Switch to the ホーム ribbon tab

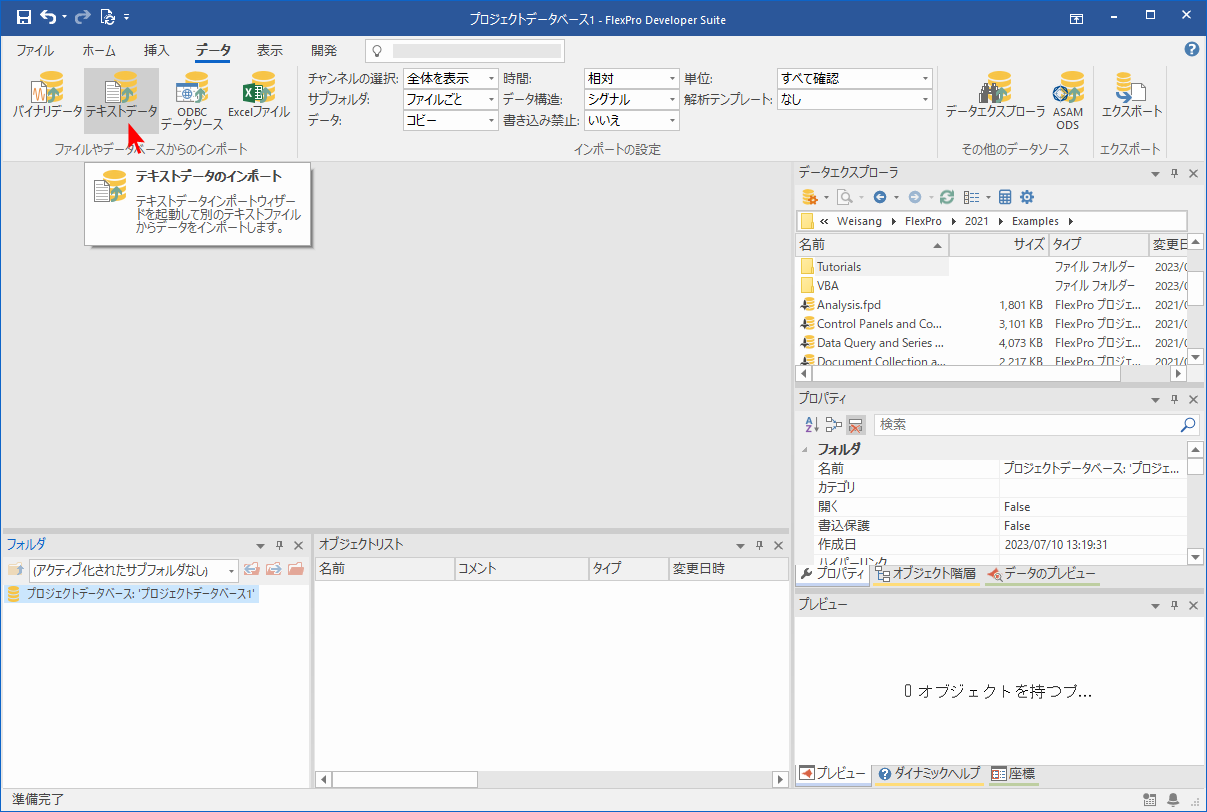99,50
